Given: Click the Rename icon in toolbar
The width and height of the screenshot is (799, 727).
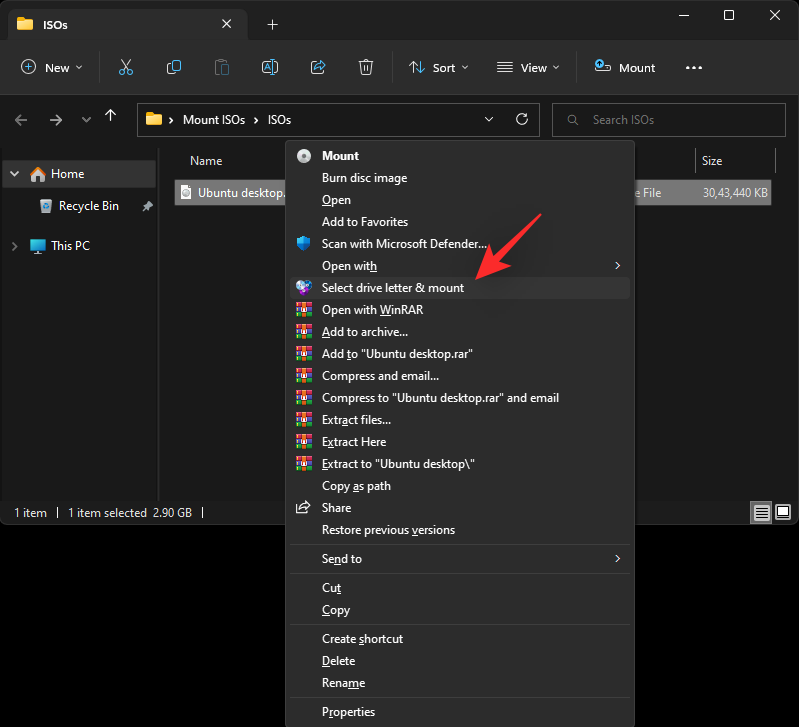Looking at the screenshot, I should (269, 67).
